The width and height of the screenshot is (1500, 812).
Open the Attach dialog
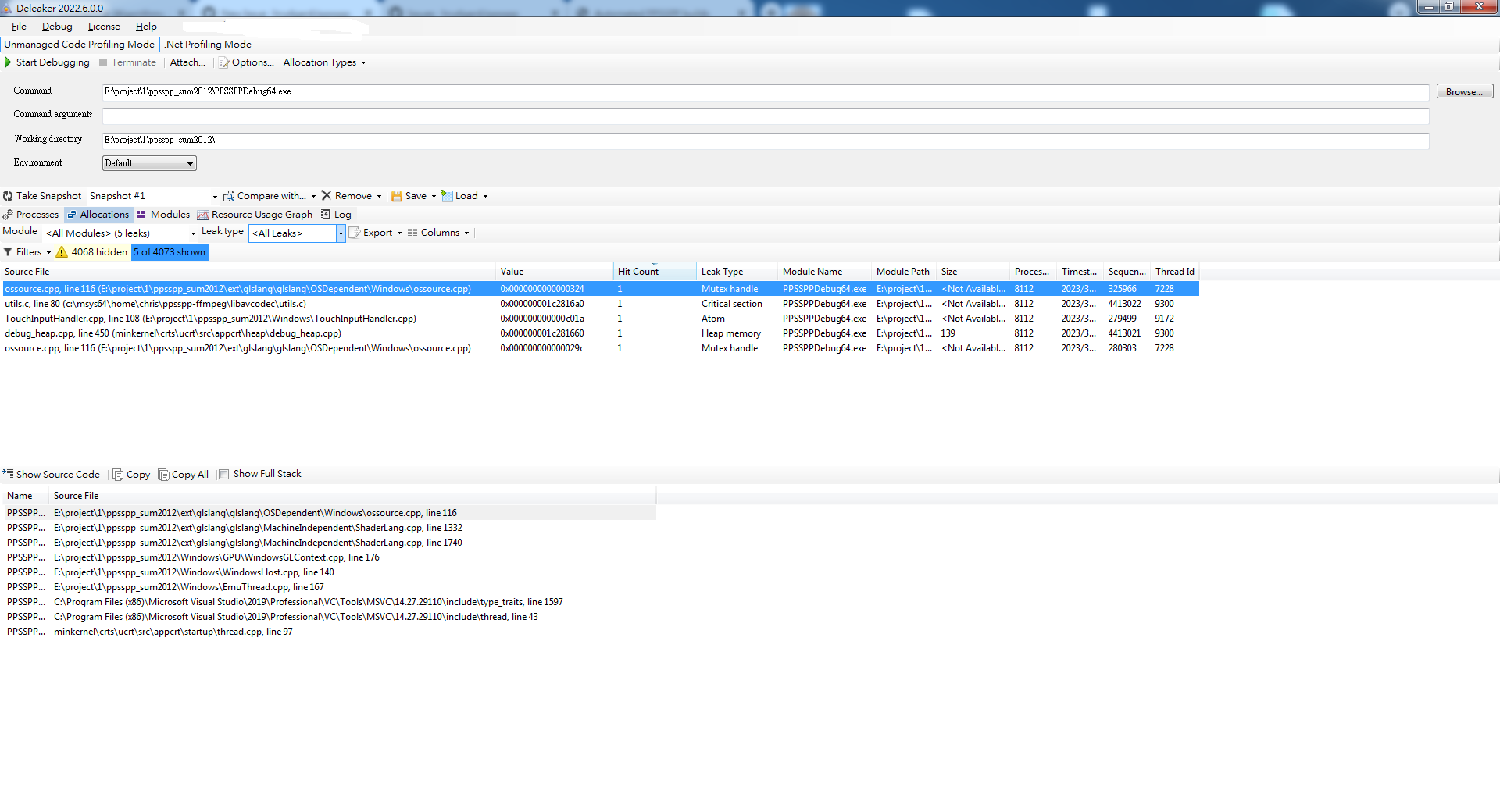pos(187,62)
